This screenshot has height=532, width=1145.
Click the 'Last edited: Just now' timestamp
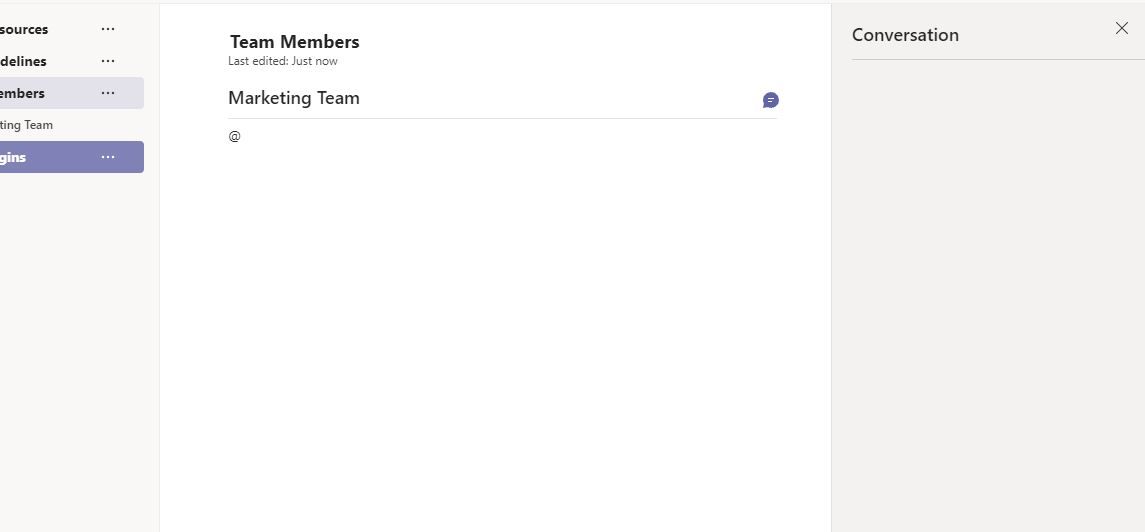(x=283, y=61)
